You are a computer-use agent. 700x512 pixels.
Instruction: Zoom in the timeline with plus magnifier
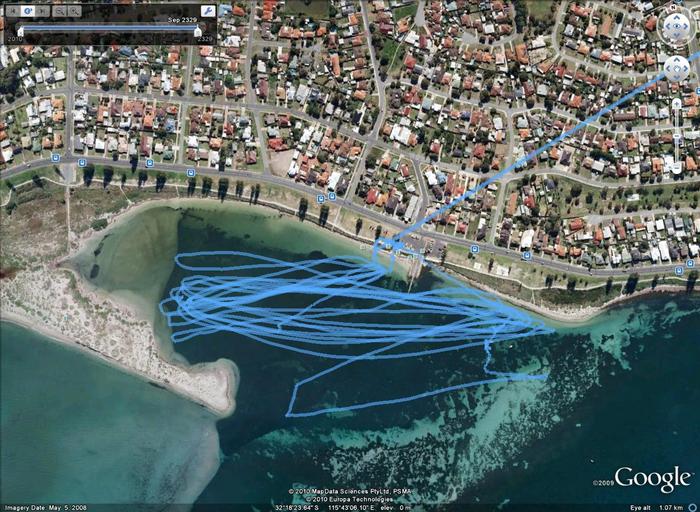75,11
